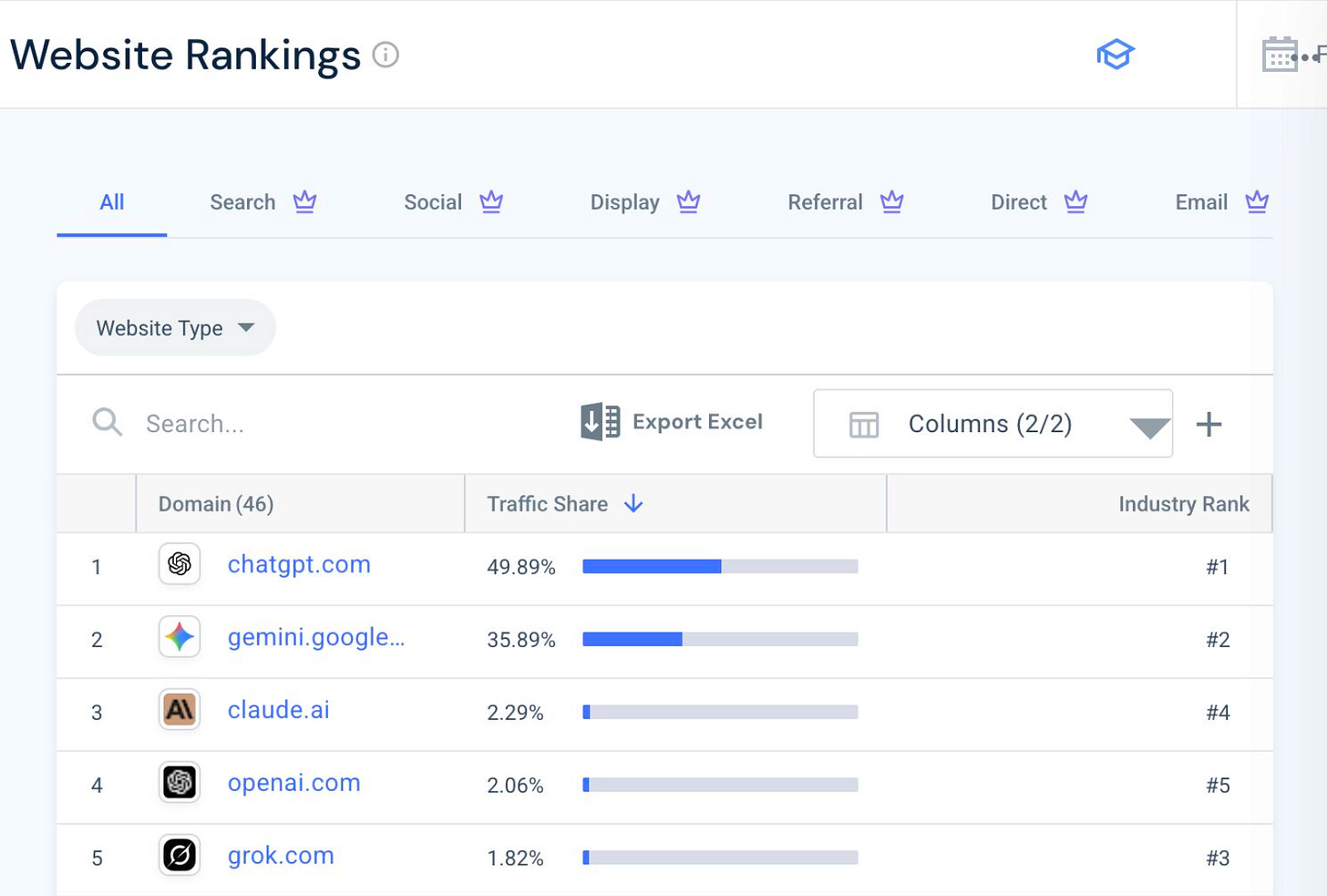
Task: Click the chatgpt.com traffic share bar
Action: tap(720, 567)
